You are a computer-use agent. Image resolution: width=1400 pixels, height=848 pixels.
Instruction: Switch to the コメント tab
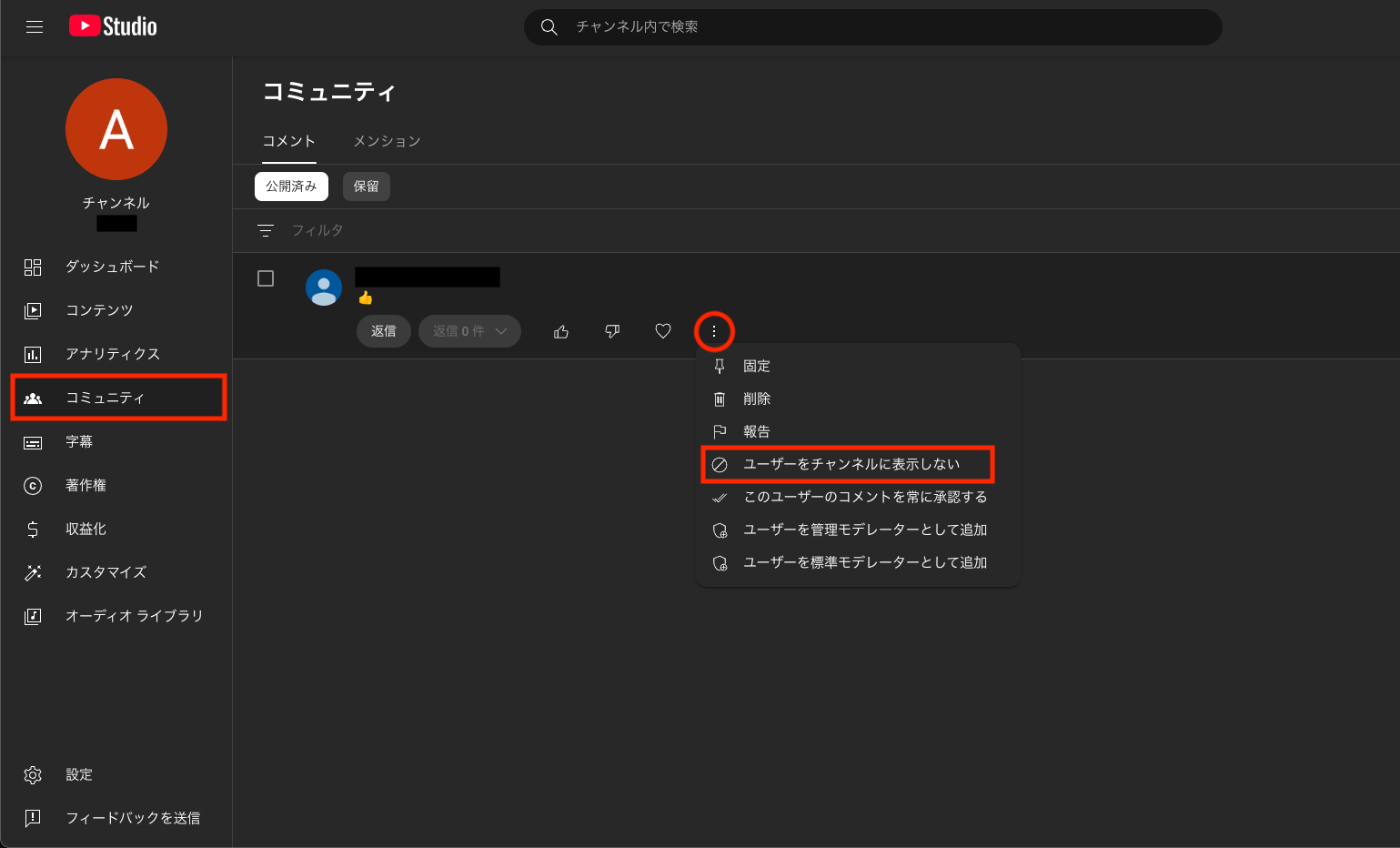289,141
